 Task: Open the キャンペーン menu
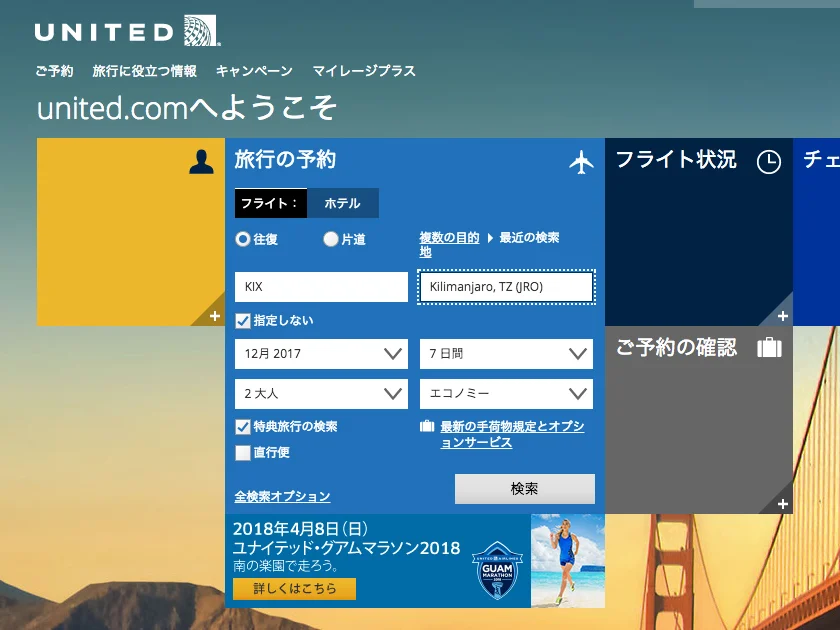[x=254, y=71]
